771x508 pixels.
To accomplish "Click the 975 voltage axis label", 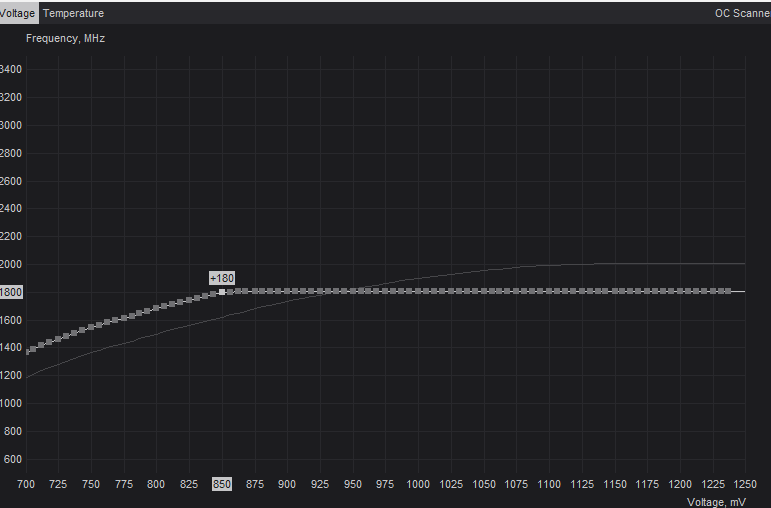I will [x=385, y=484].
